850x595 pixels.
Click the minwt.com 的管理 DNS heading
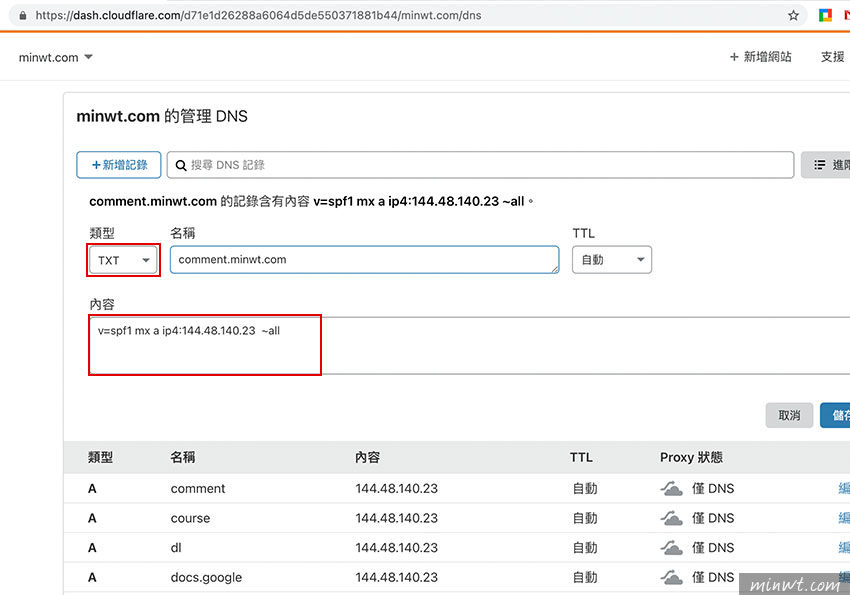tap(162, 116)
